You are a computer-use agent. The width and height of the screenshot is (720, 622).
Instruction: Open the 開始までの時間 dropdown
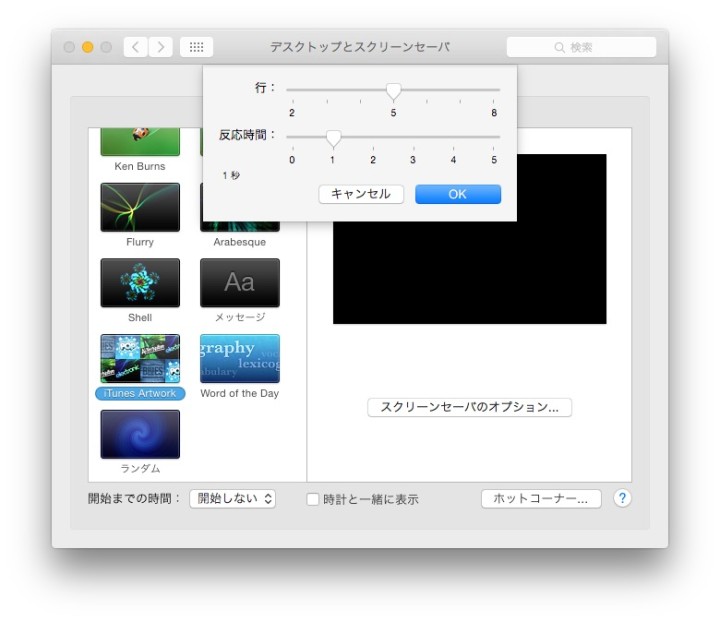point(233,498)
